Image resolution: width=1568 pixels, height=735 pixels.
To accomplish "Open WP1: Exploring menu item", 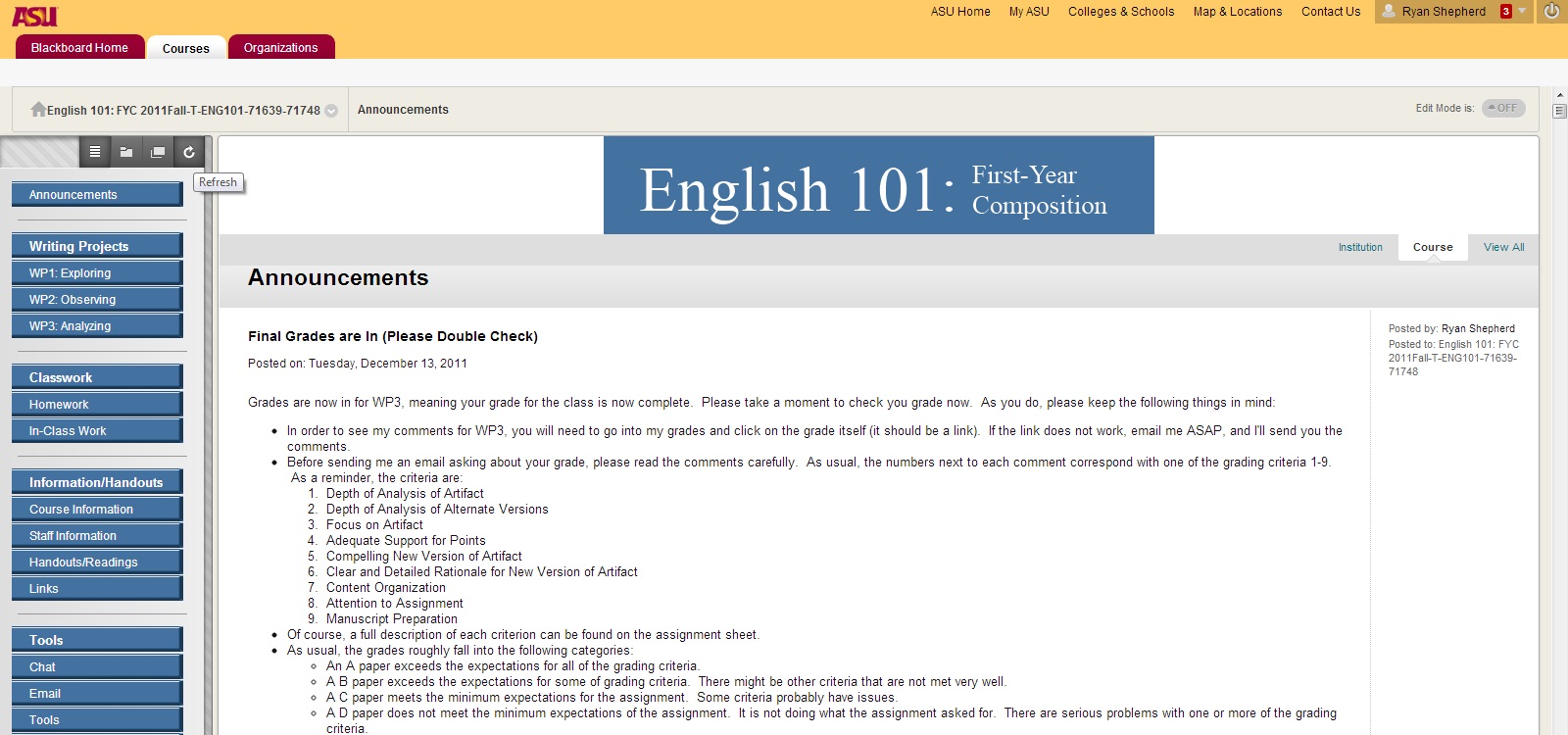I will pos(97,272).
